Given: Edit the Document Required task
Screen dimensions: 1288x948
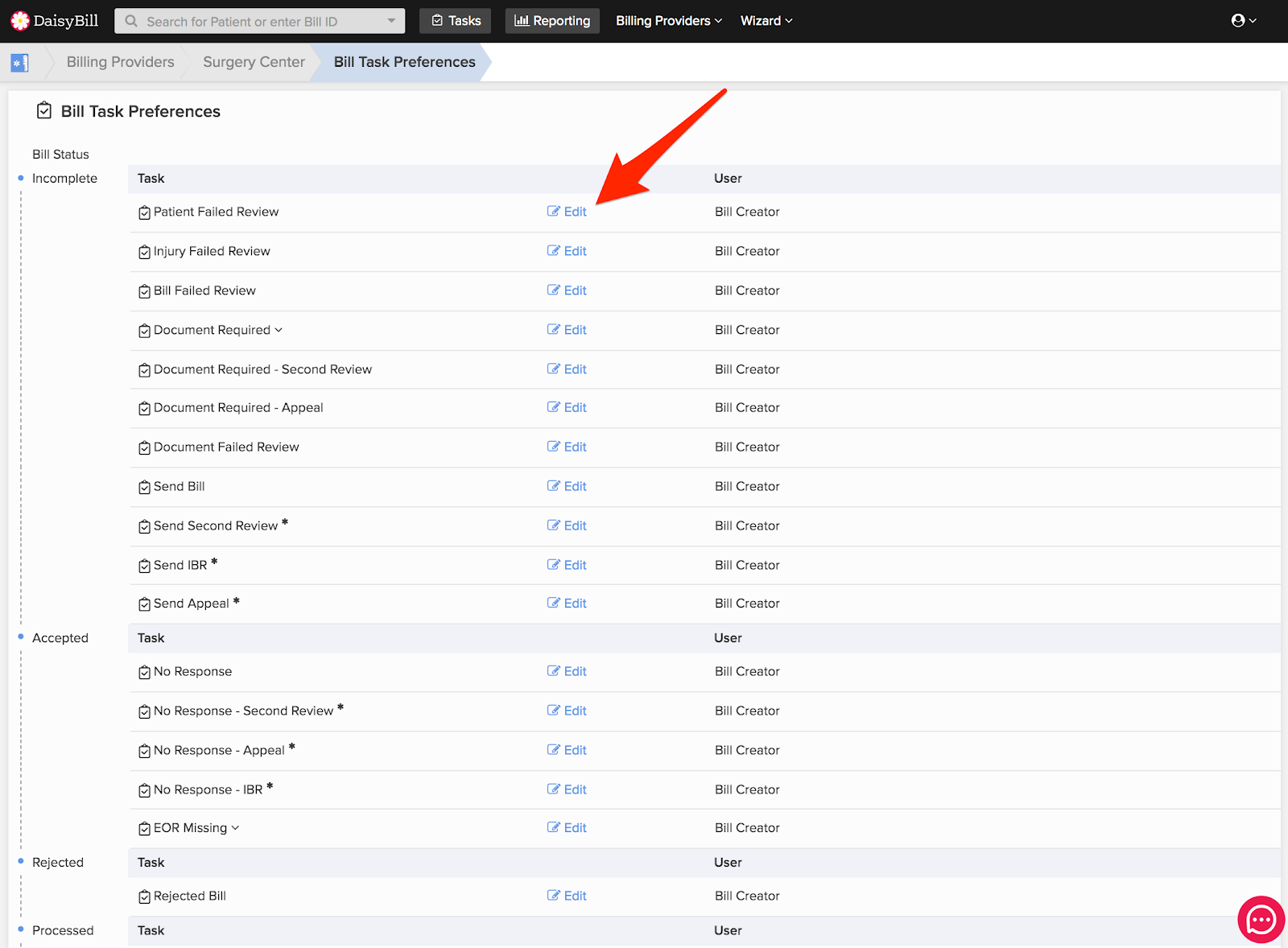Looking at the screenshot, I should (x=567, y=330).
